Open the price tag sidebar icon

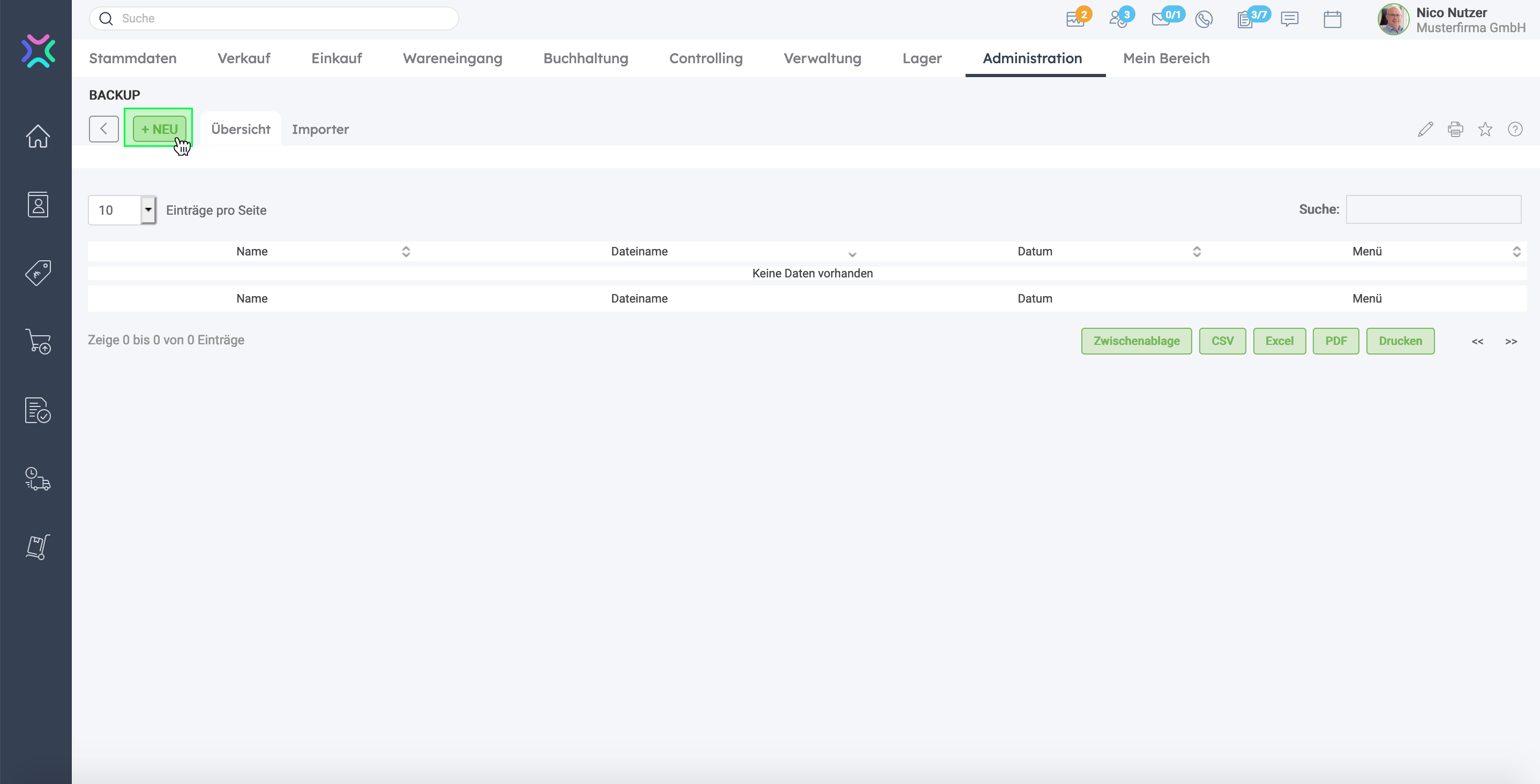38,273
